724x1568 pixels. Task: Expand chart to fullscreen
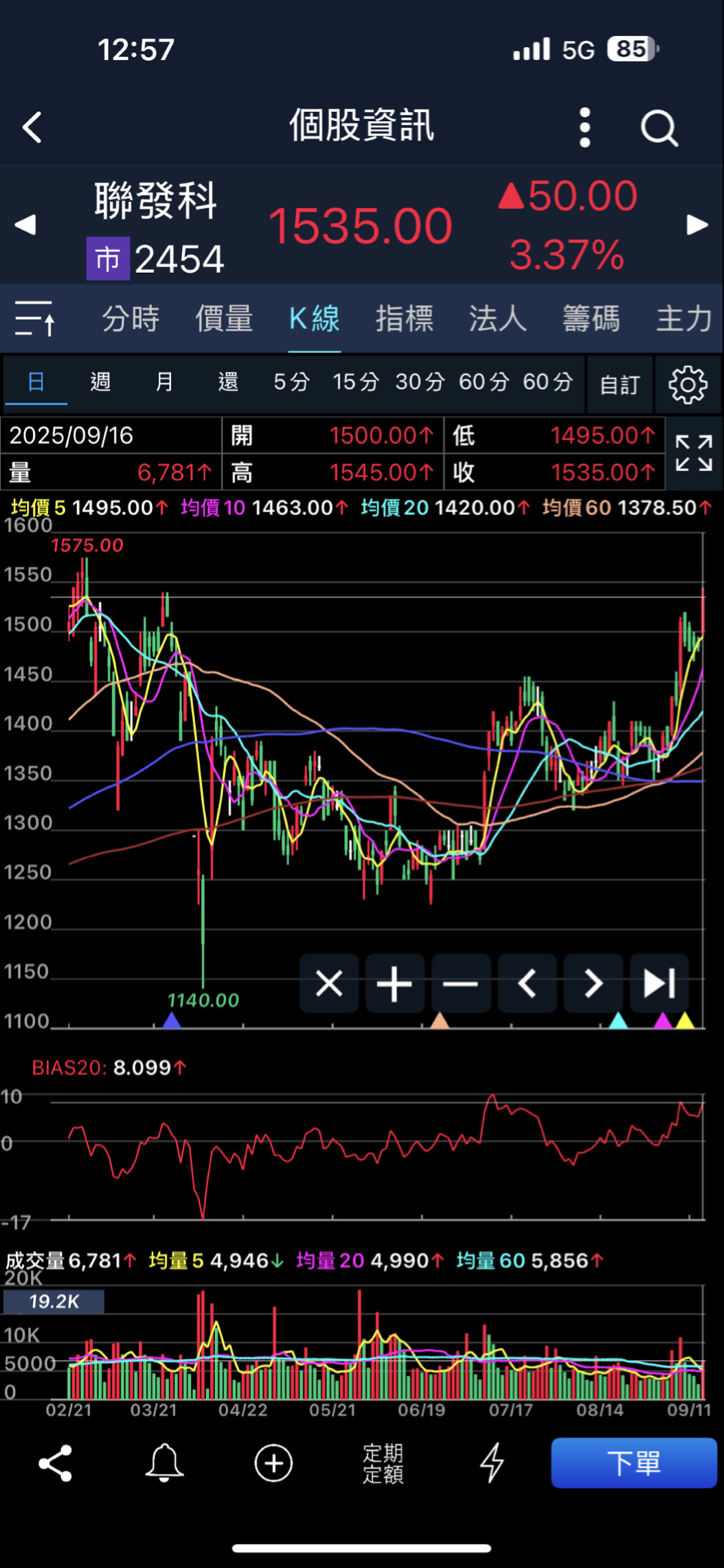click(x=693, y=453)
